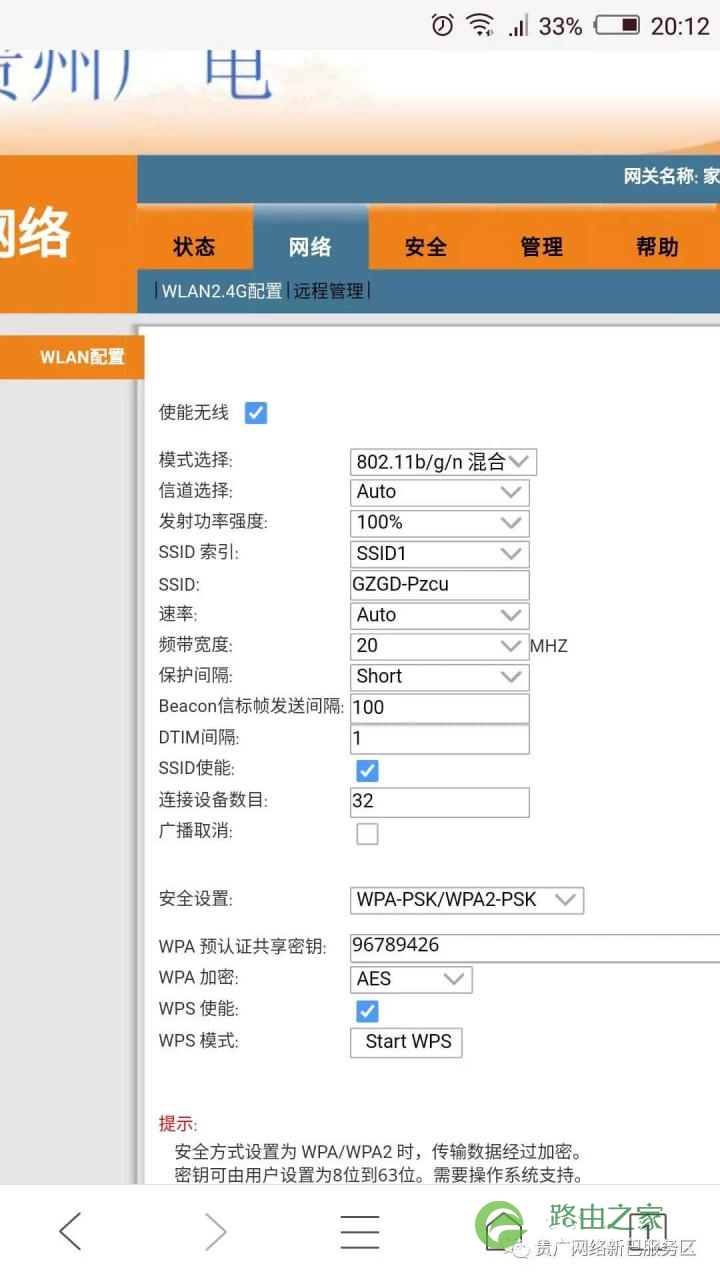Open the 信道选择 Auto dropdown
The height and width of the screenshot is (1280, 720).
(x=439, y=492)
